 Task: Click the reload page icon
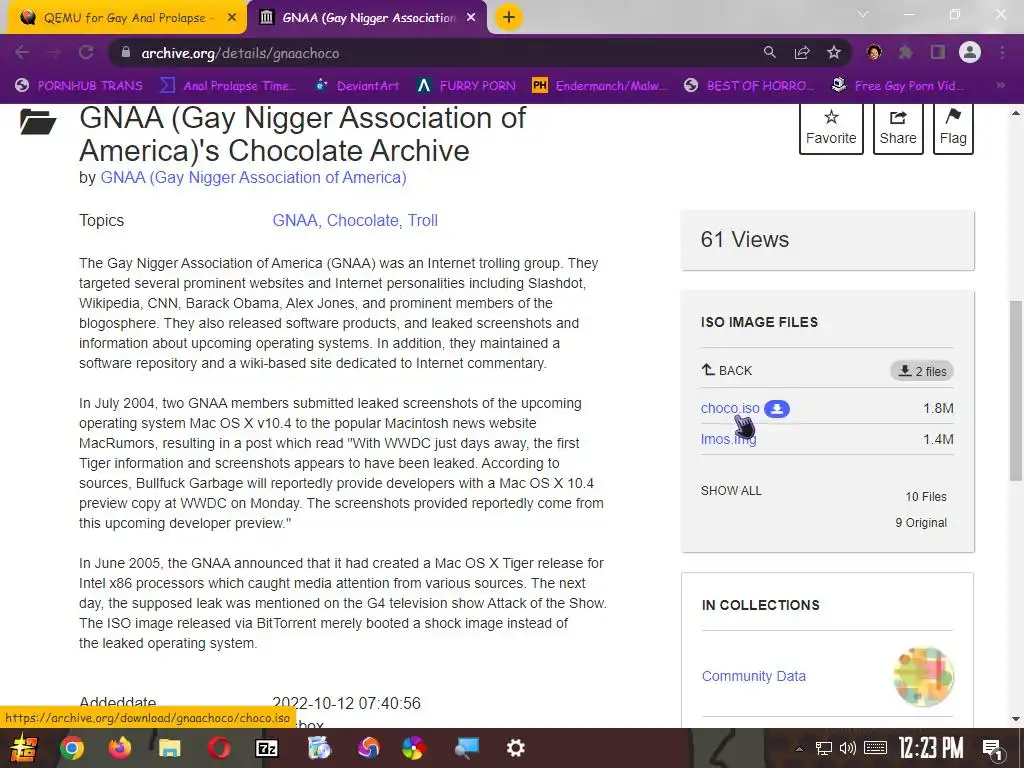[x=86, y=53]
